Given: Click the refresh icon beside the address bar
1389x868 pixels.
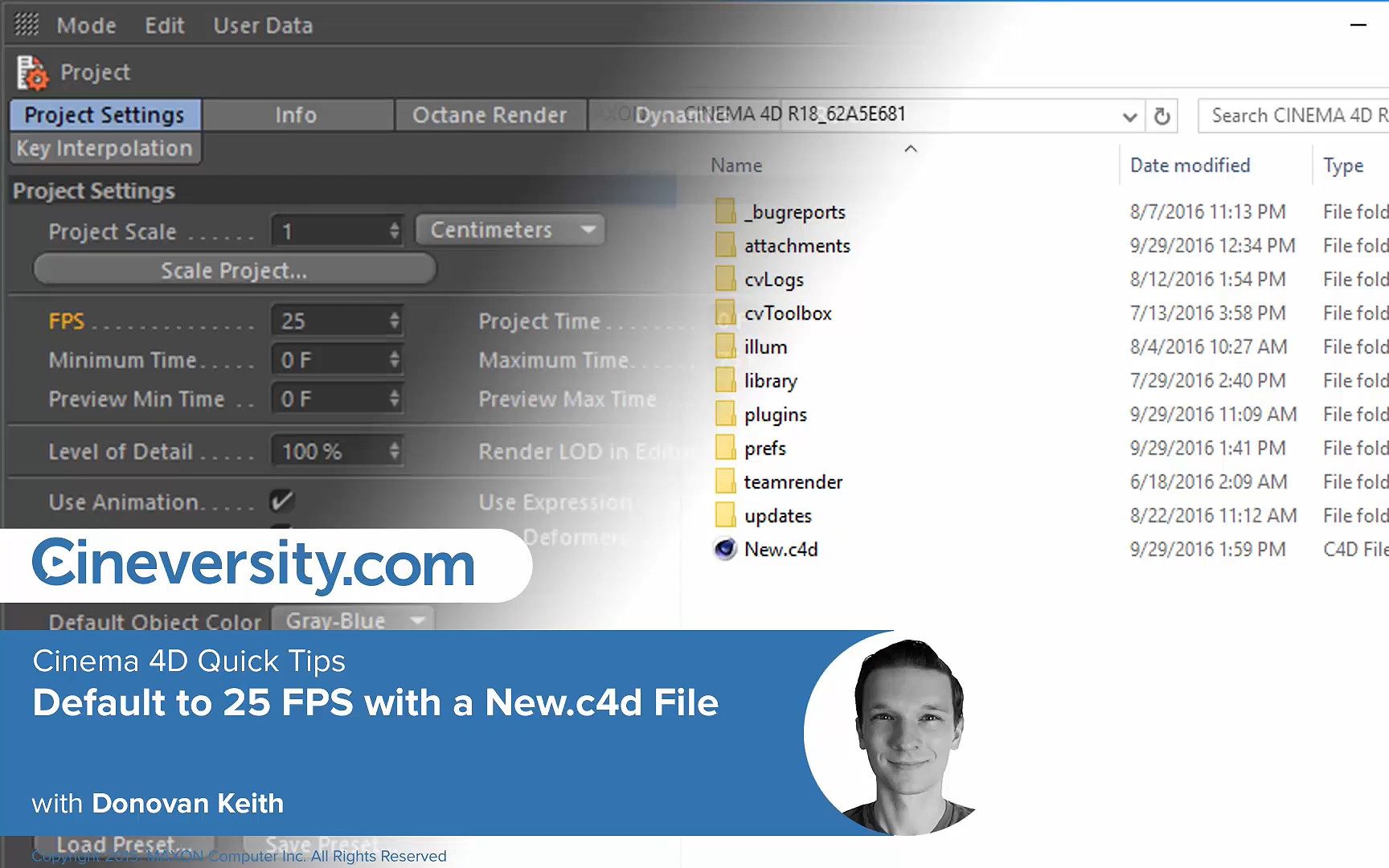Looking at the screenshot, I should pos(1161,115).
